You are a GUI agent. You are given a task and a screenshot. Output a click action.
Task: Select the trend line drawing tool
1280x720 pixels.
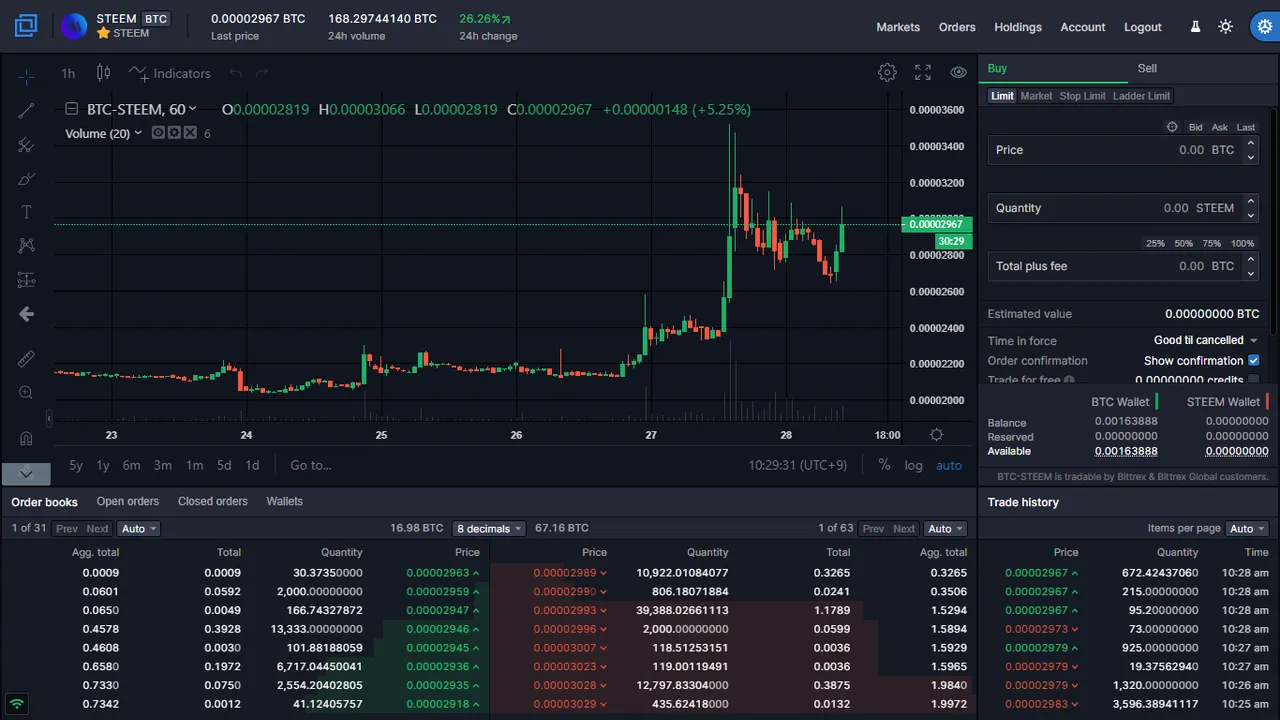pos(26,110)
